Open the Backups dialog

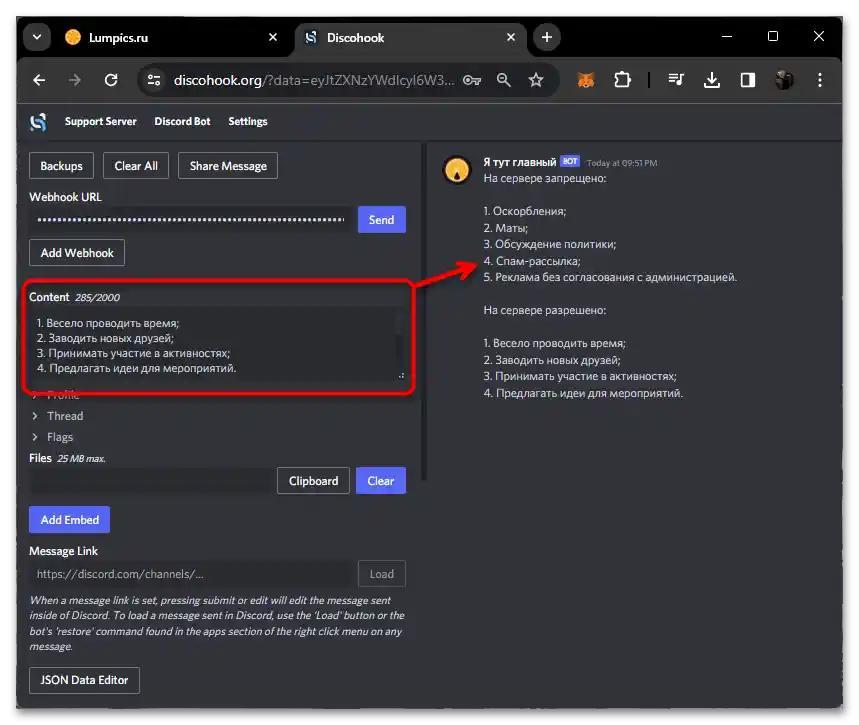pyautogui.click(x=61, y=166)
